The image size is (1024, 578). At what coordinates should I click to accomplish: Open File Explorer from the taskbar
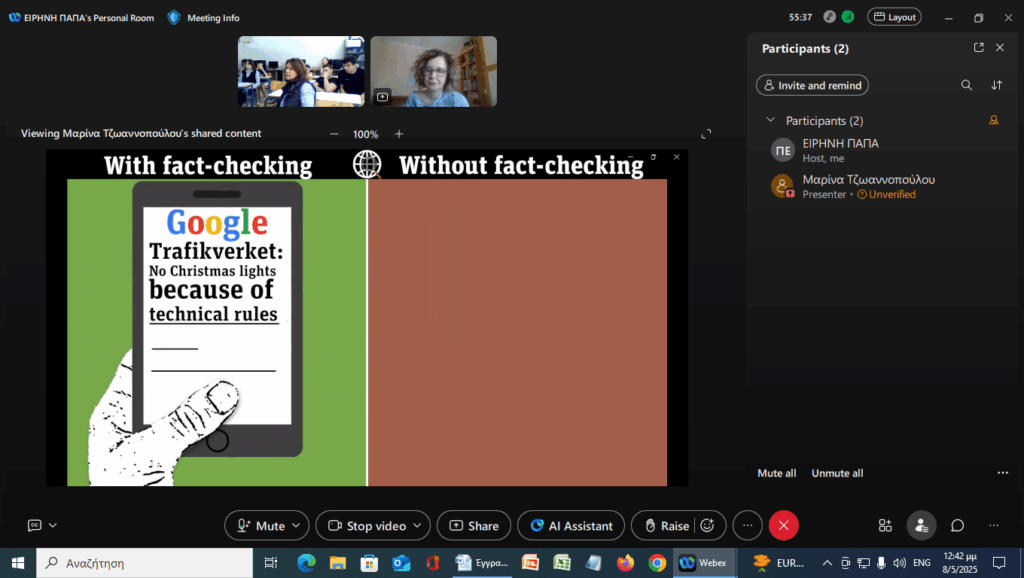click(x=338, y=563)
